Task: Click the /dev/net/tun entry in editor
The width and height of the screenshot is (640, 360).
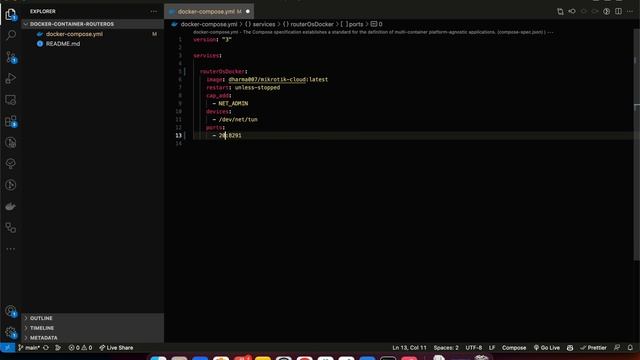Action: (238, 120)
